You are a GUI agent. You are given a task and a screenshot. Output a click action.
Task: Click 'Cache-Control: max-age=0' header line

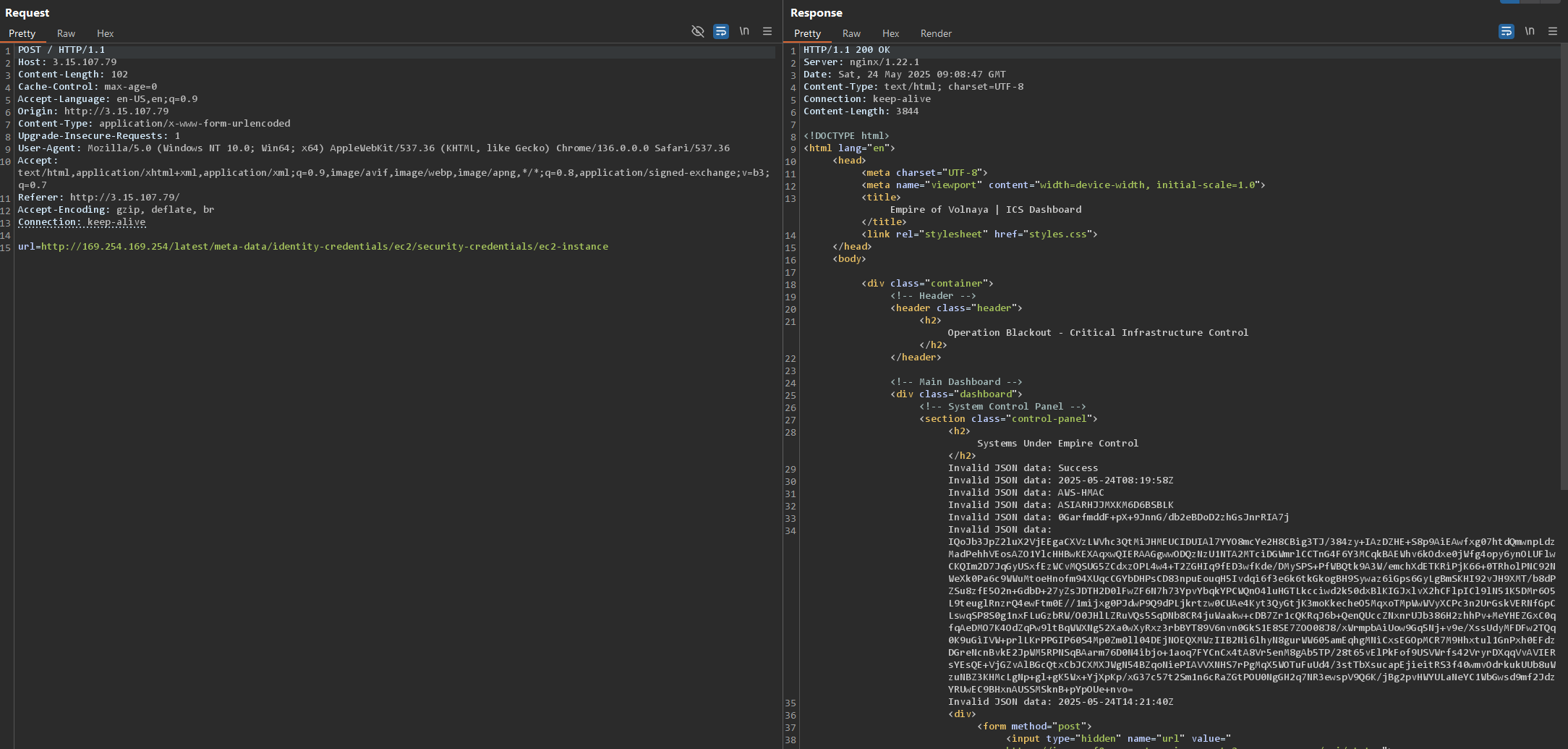point(88,87)
